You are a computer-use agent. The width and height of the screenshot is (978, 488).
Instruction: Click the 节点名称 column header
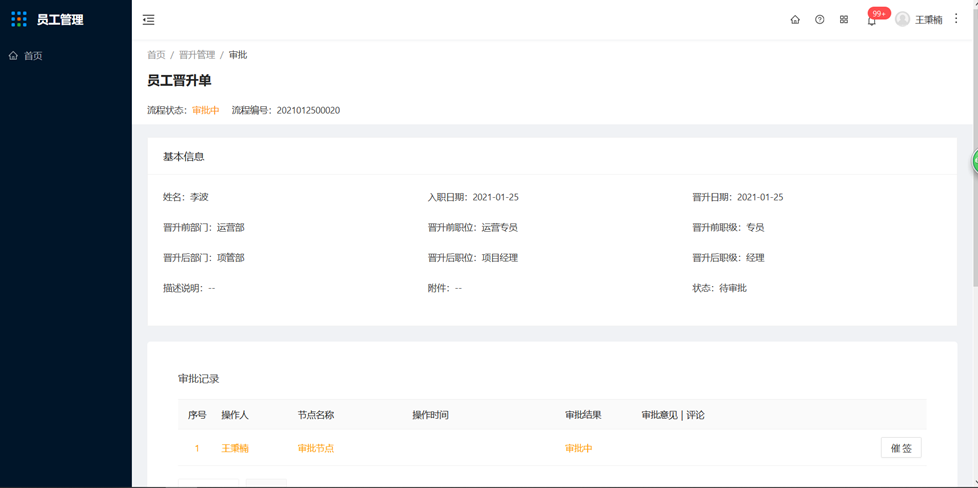(x=316, y=415)
